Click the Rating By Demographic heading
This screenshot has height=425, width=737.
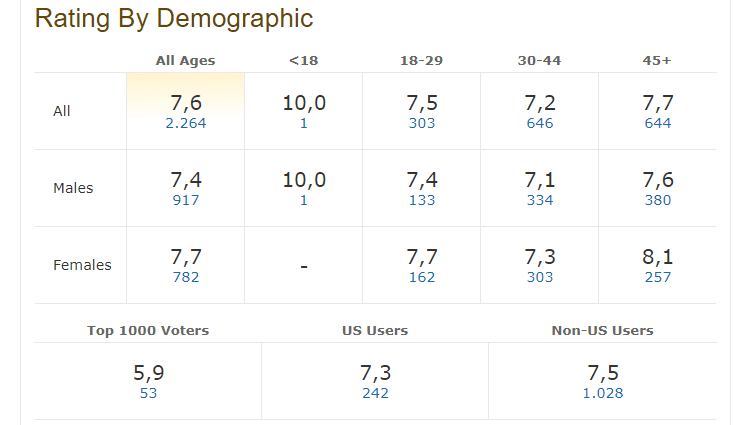pyautogui.click(x=173, y=18)
